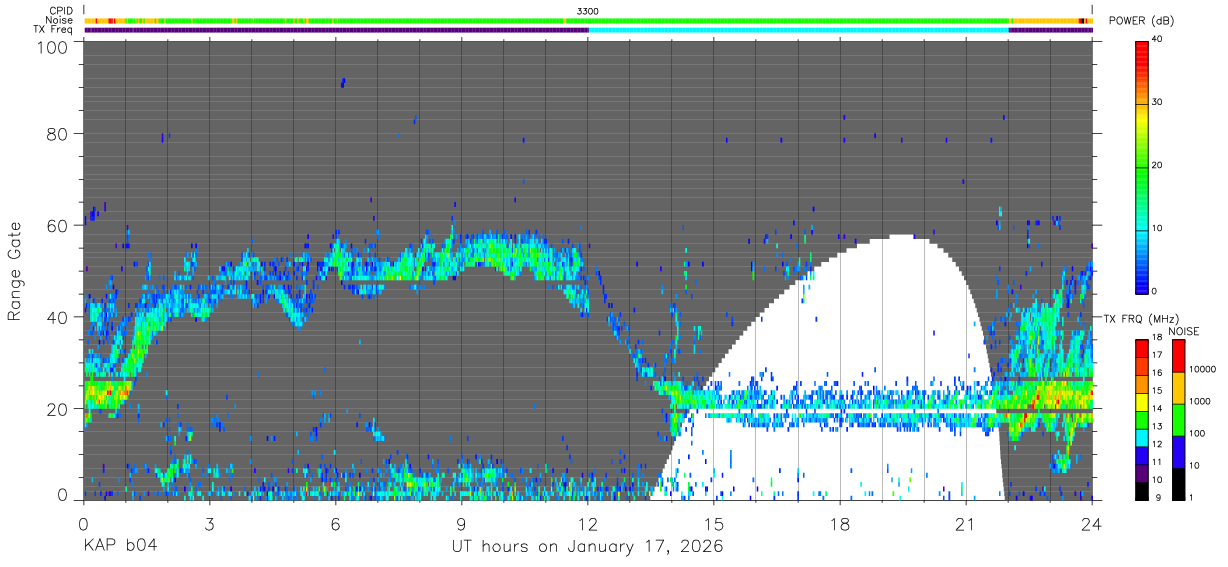Click hour tick label 18
The image size is (1228, 567).
click(840, 523)
